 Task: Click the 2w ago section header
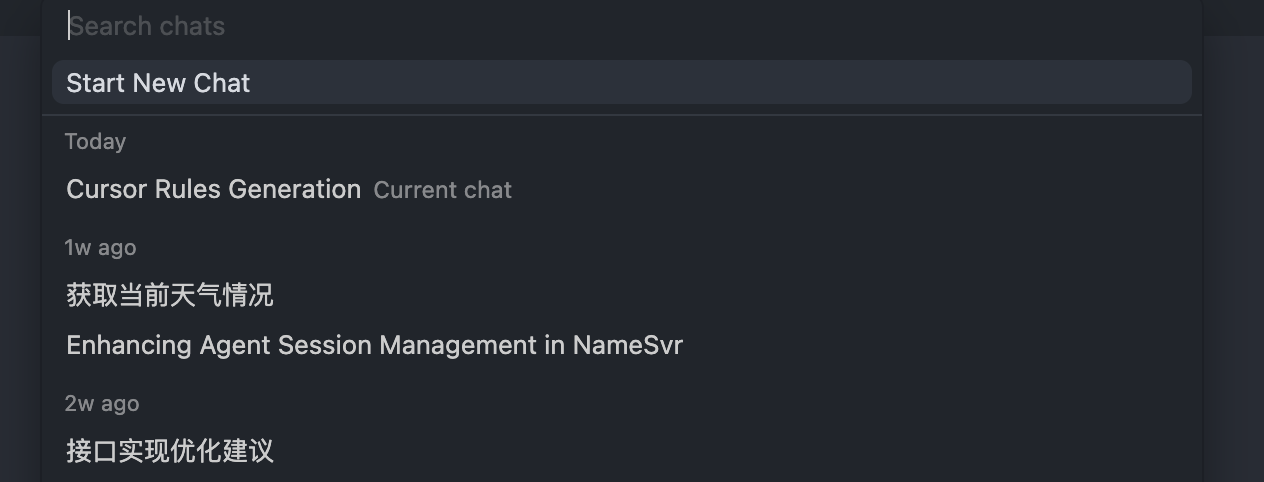click(102, 403)
